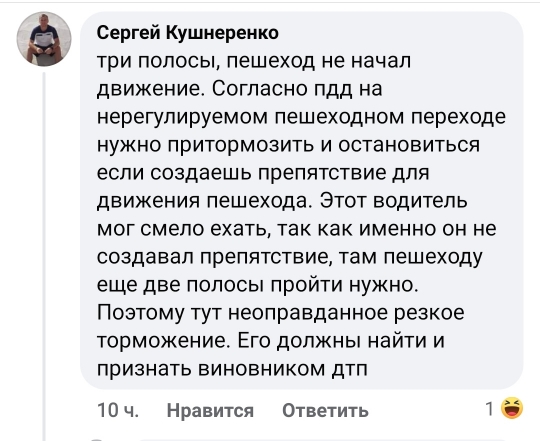Click the vertical reply thread line
The image size is (540, 441).
[x=44, y=256]
